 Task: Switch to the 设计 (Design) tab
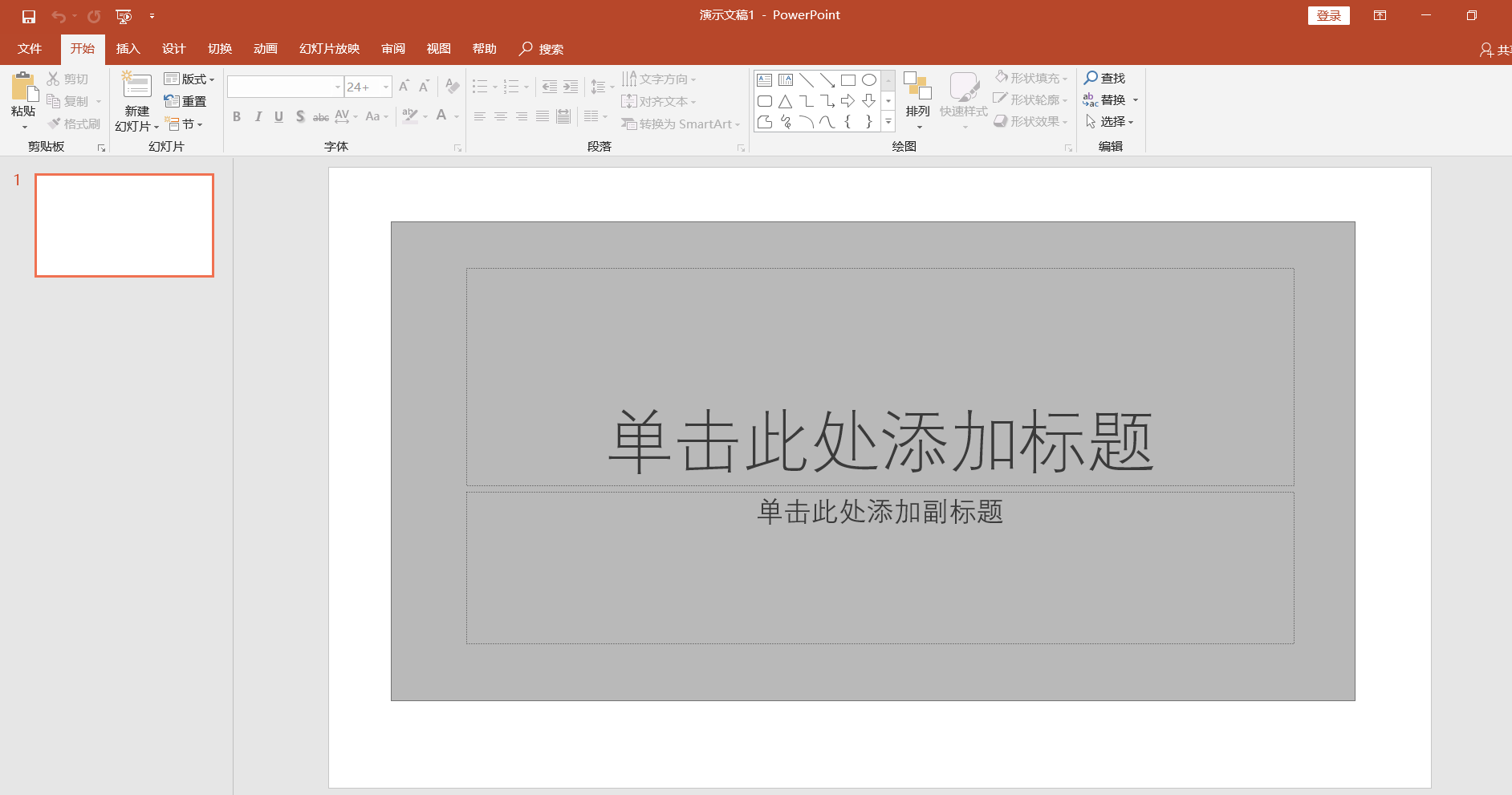point(173,48)
